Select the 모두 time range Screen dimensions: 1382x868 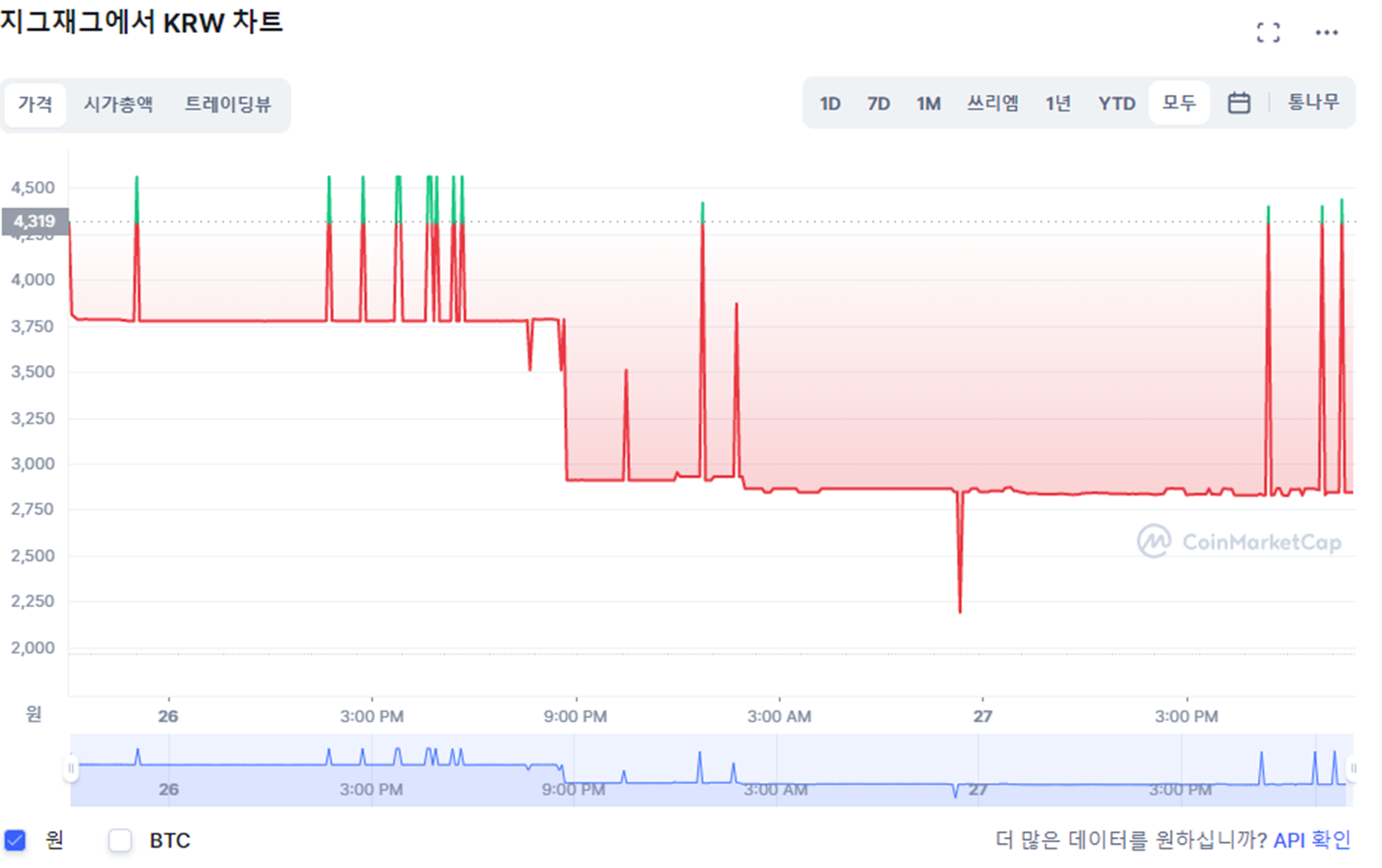[1179, 103]
